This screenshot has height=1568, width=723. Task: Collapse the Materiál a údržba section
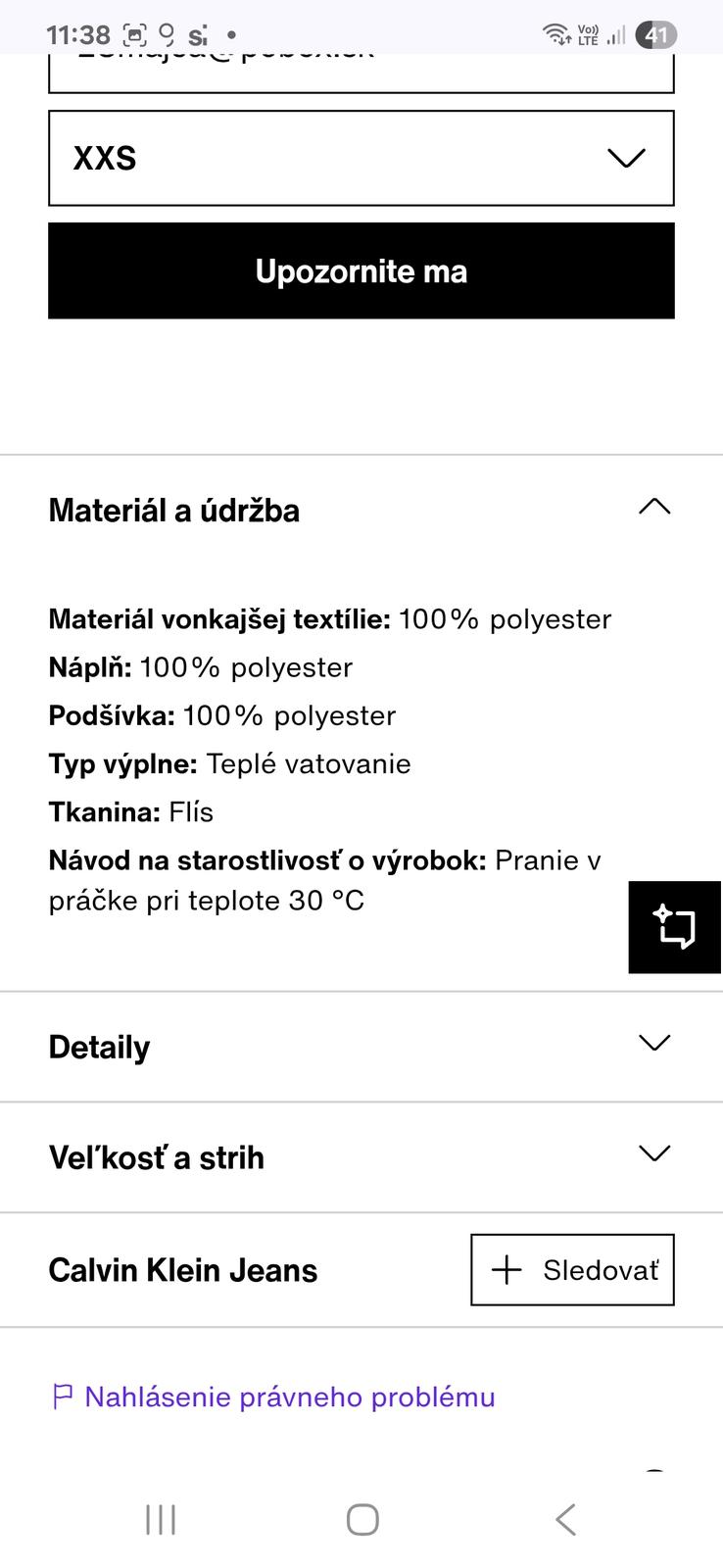coord(654,507)
